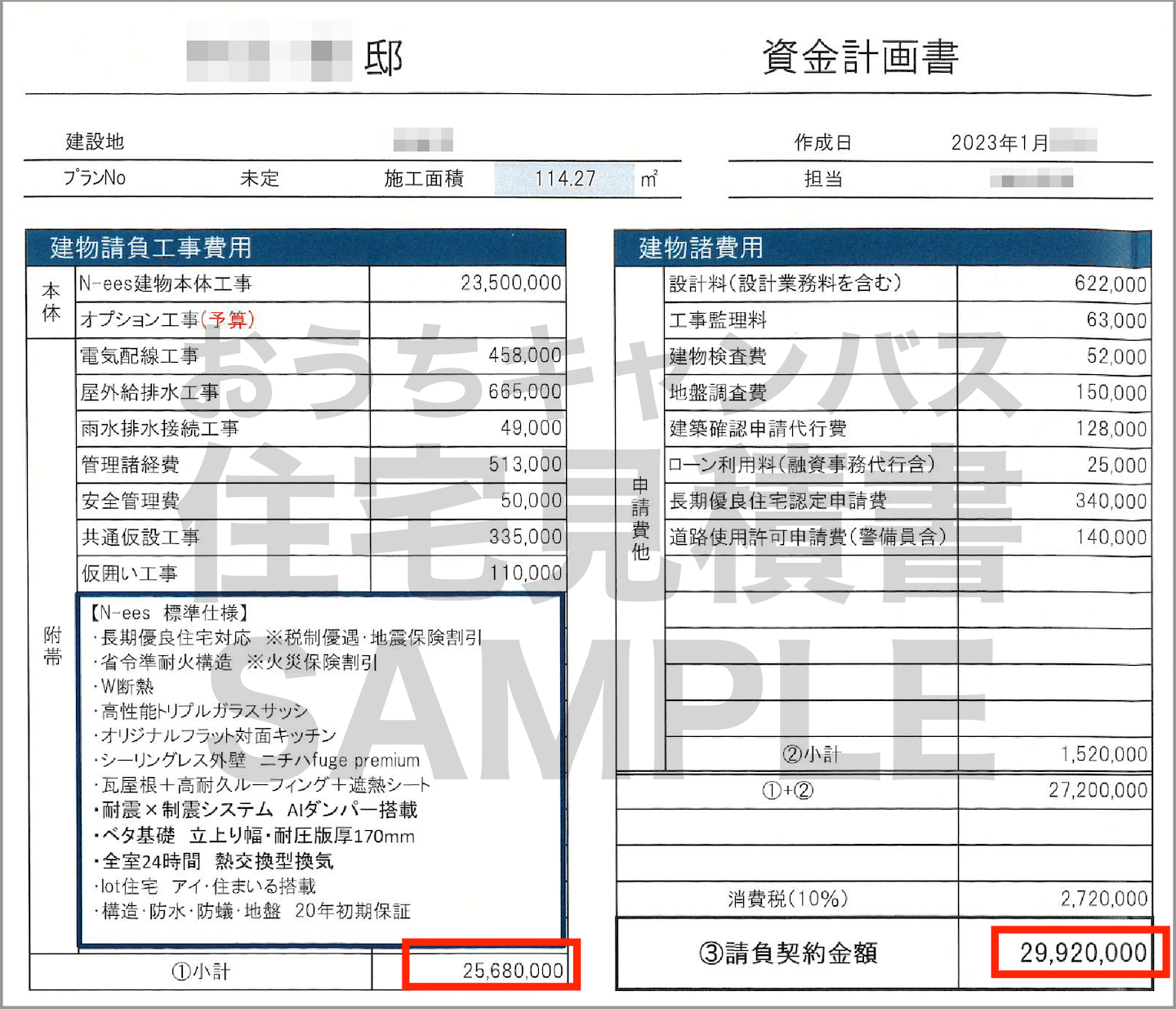Click the amount 665,000

point(525,391)
